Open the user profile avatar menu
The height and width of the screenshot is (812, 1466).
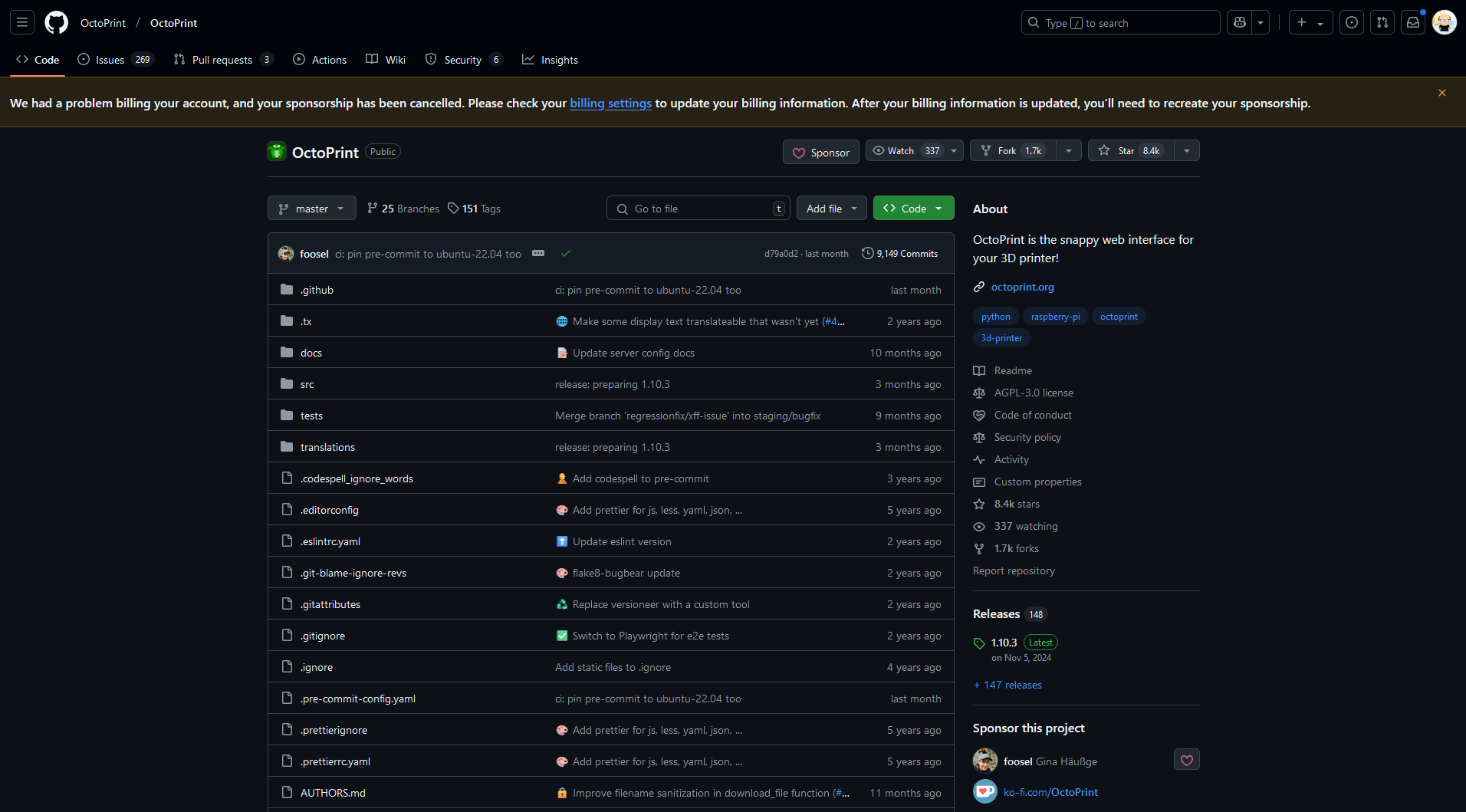click(x=1445, y=23)
